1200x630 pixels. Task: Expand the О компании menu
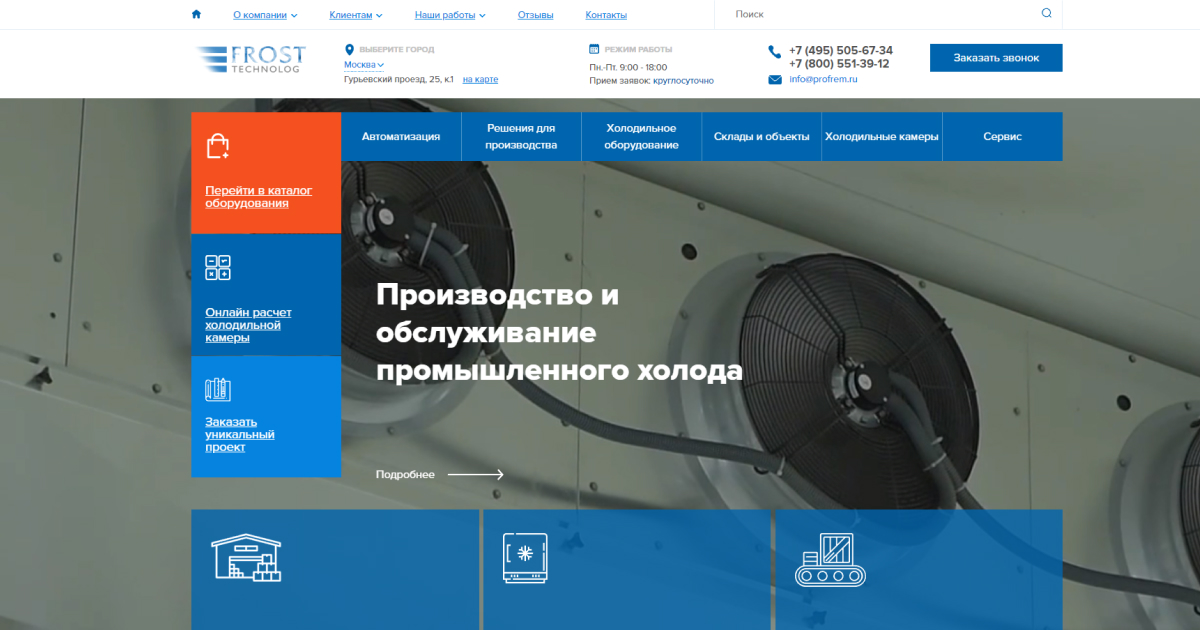tap(266, 15)
